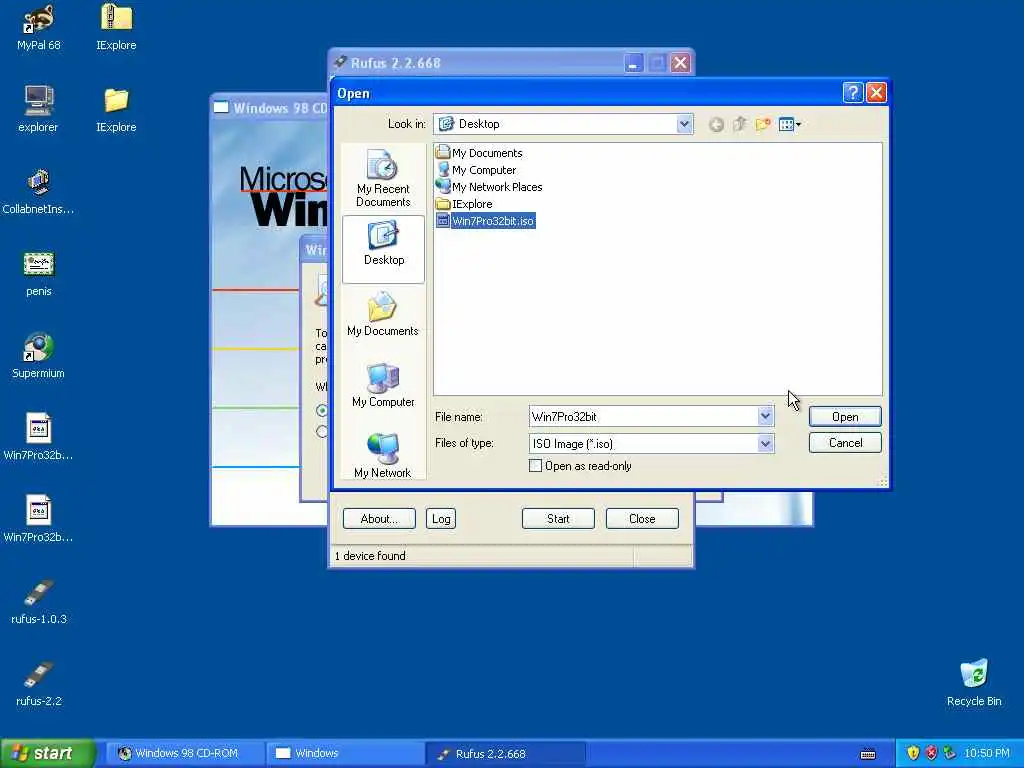This screenshot has height=768, width=1024.
Task: Select Win7Pro32bit.iso in file list
Action: [x=486, y=221]
